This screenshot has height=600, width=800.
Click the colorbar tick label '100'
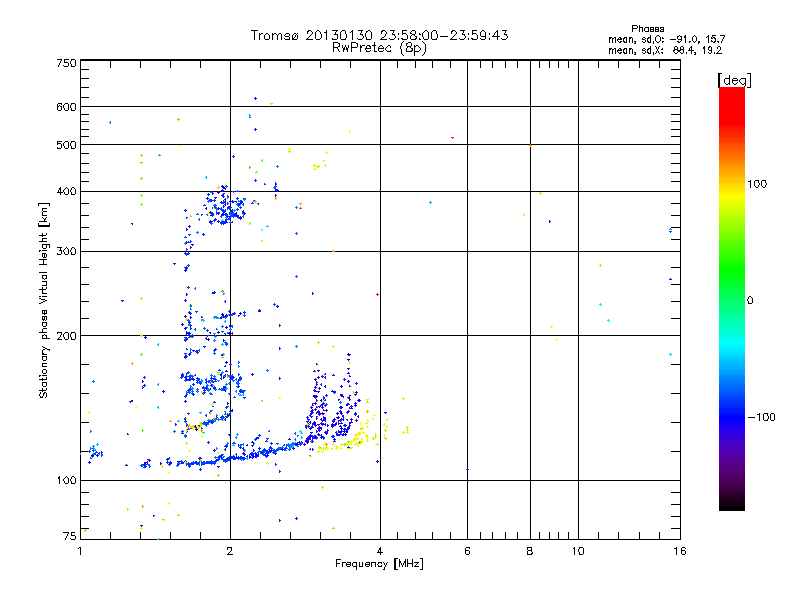(x=757, y=184)
